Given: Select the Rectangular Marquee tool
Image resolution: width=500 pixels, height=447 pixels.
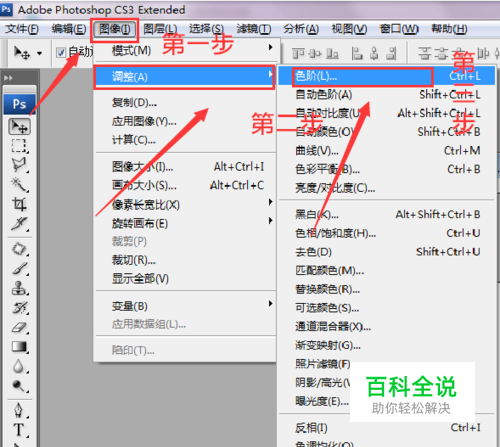Looking at the screenshot, I should point(19,146).
